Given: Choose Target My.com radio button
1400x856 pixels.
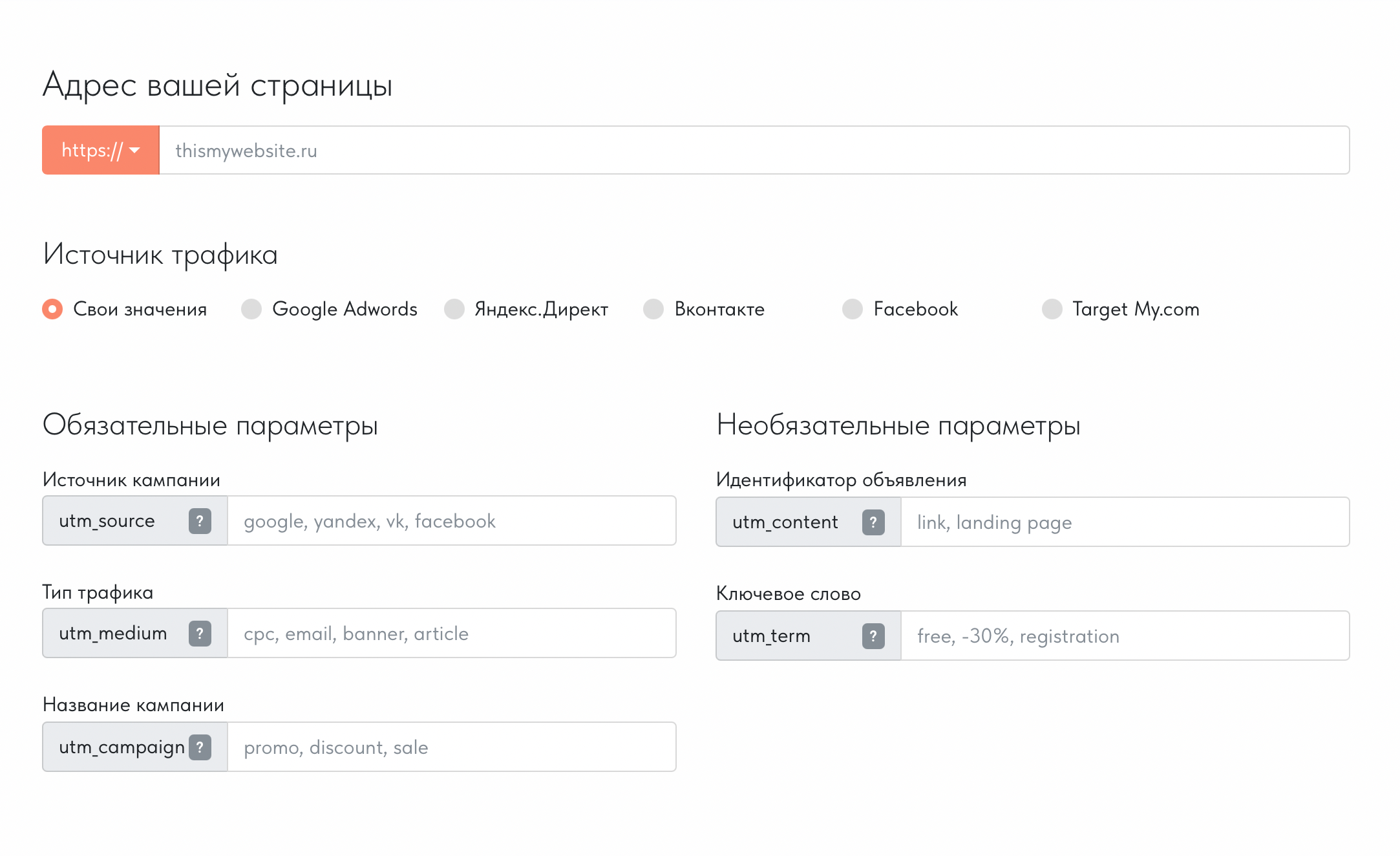Looking at the screenshot, I should (1052, 309).
